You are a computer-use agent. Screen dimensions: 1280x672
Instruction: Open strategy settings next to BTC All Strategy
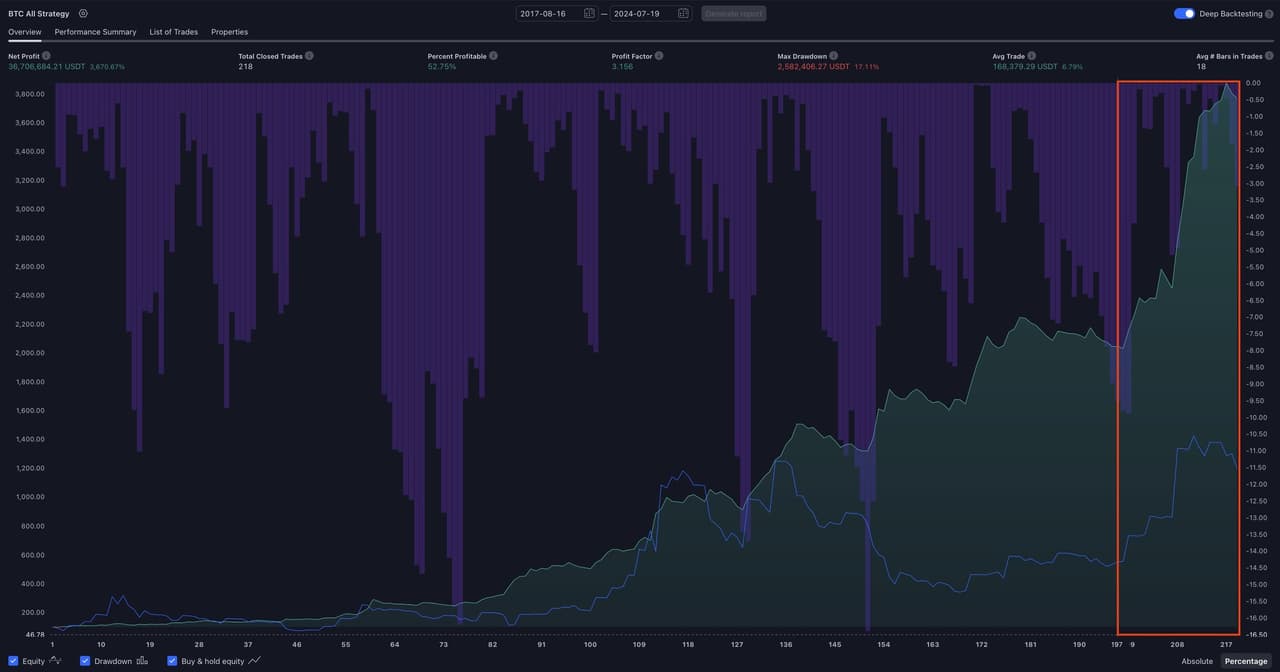[x=83, y=13]
